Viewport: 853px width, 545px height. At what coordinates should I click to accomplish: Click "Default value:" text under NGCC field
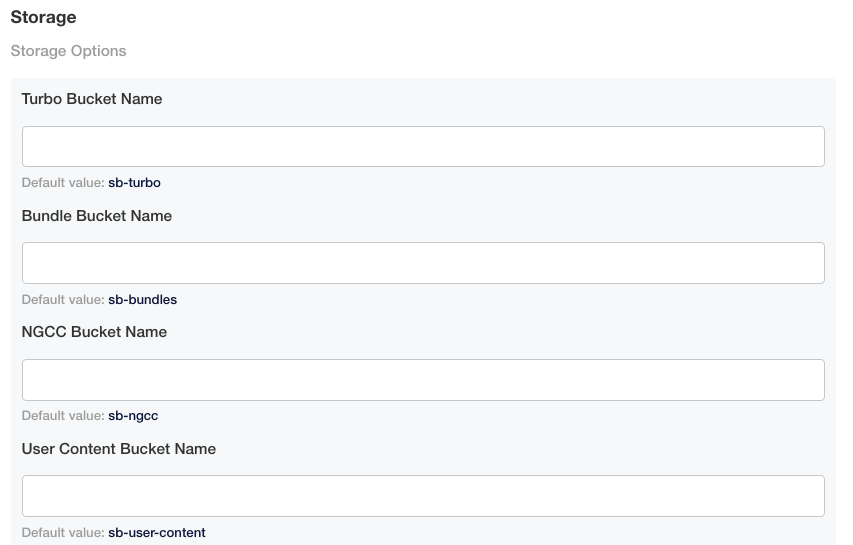coord(63,416)
